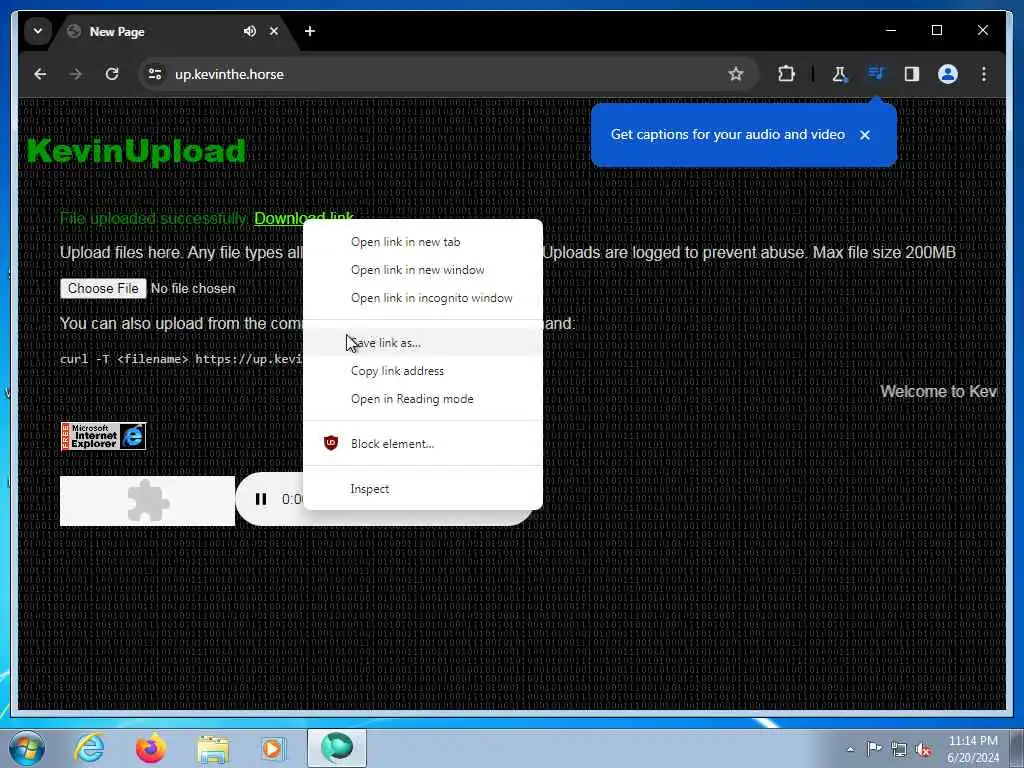The height and width of the screenshot is (768, 1024).
Task: Click the active browser taskbar icon
Action: coord(337,748)
